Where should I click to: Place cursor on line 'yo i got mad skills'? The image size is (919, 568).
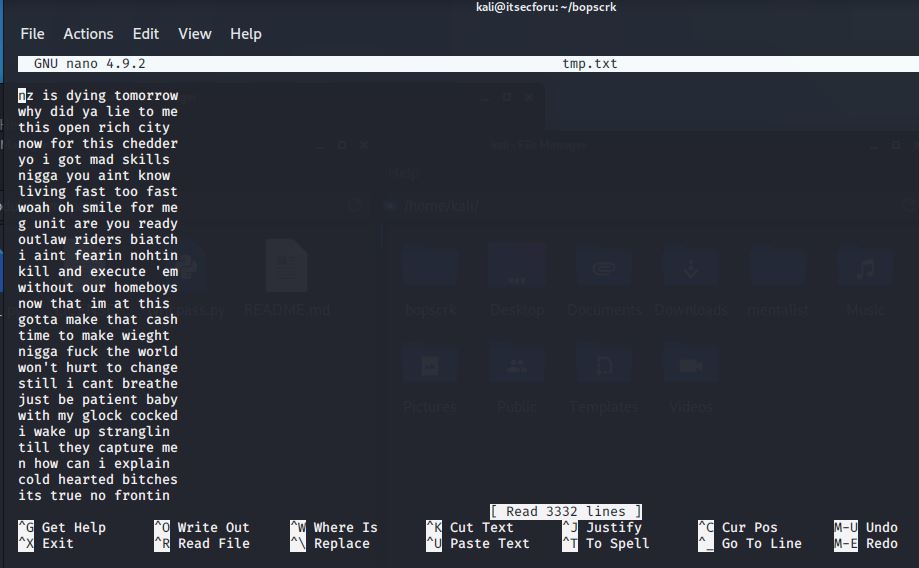click(x=94, y=159)
